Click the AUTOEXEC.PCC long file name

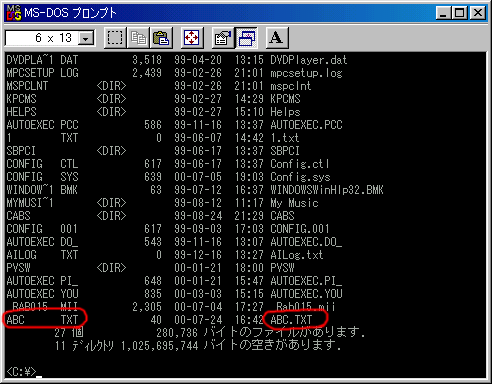[x=306, y=125]
